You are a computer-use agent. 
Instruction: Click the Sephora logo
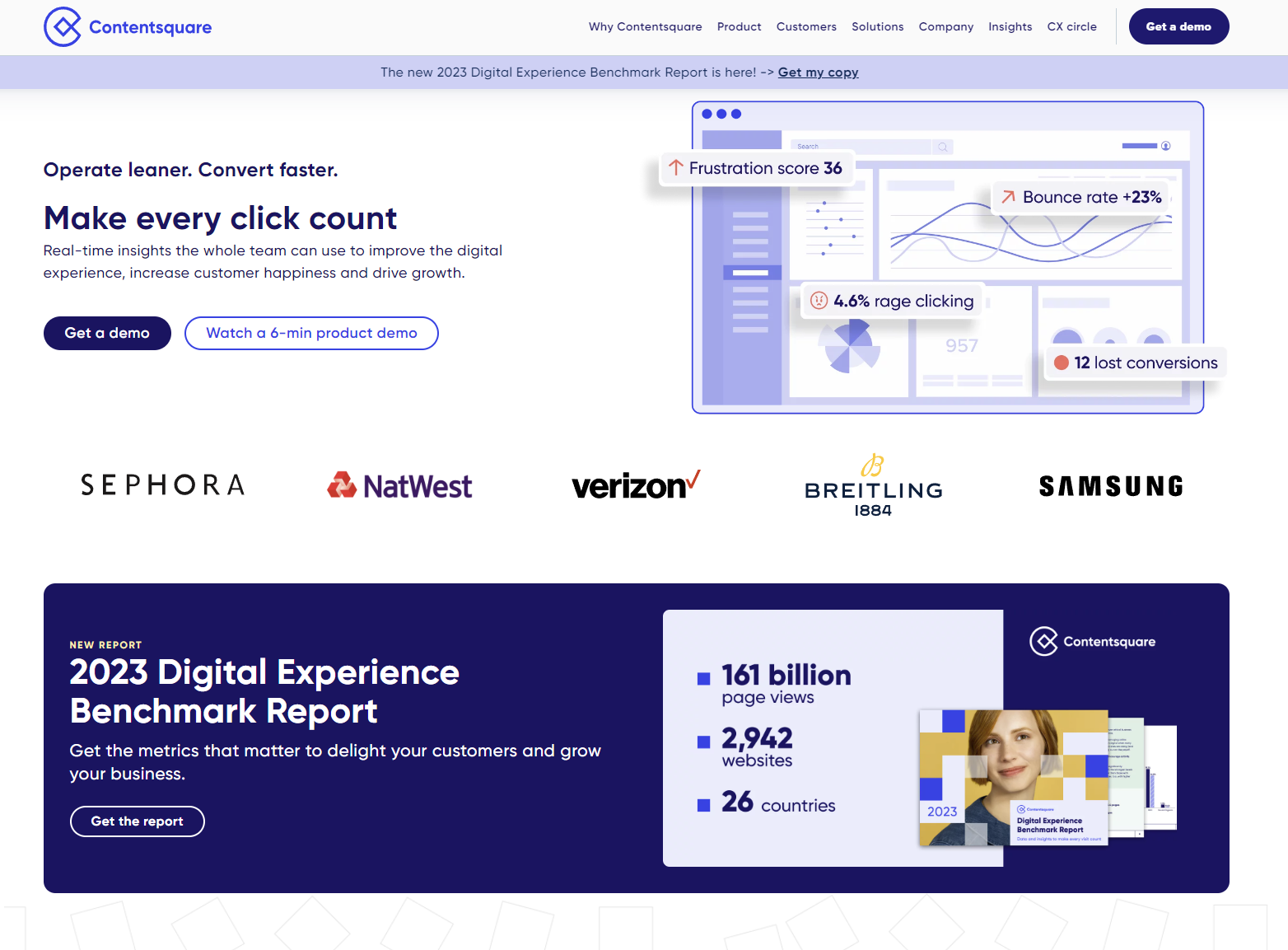click(163, 485)
